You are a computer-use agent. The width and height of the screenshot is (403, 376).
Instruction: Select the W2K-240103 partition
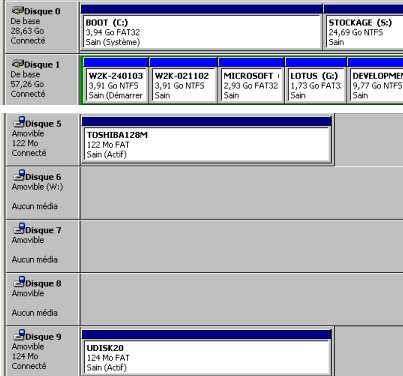tap(116, 85)
